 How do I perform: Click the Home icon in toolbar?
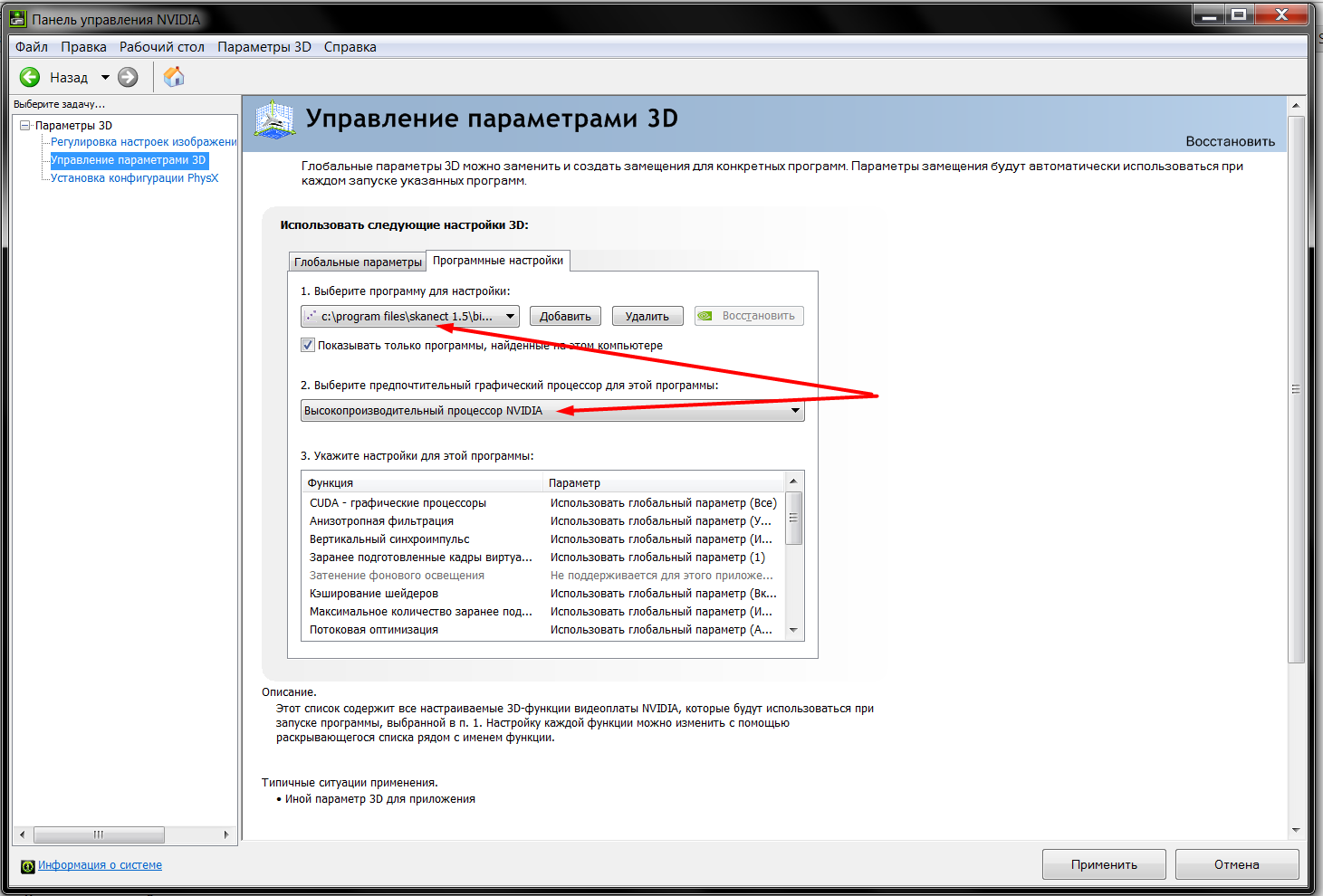[174, 77]
